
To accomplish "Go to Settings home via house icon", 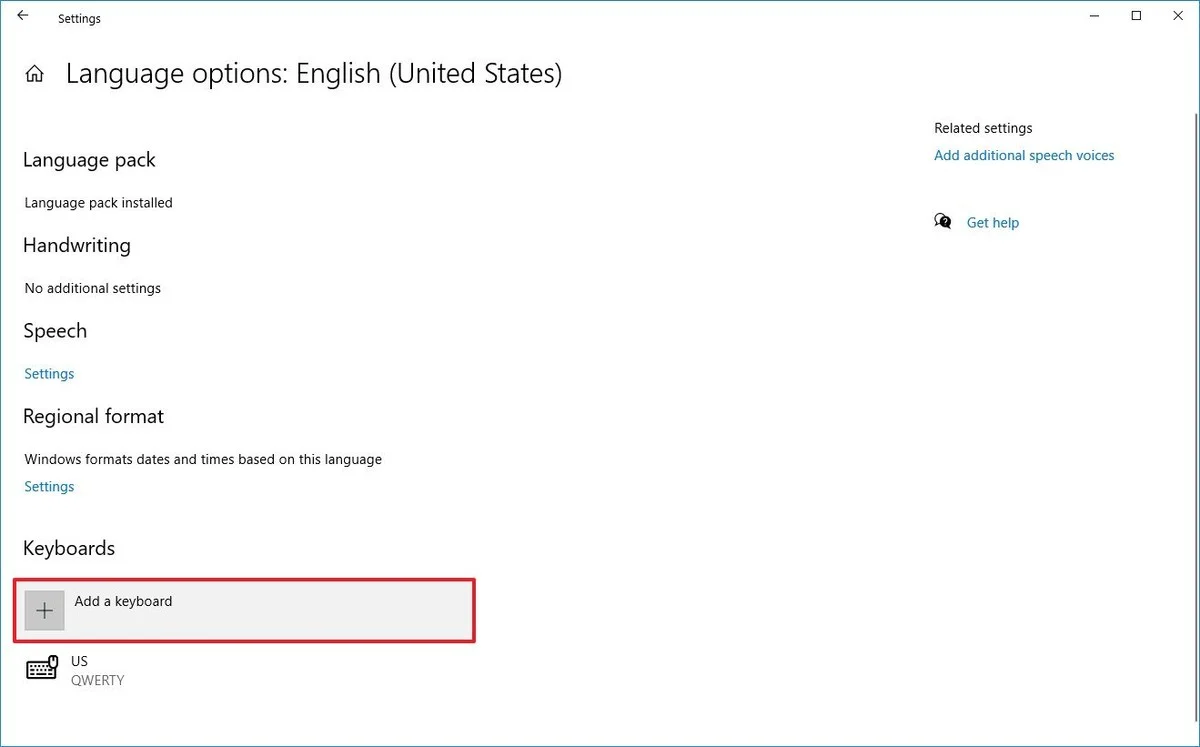I will pos(35,74).
